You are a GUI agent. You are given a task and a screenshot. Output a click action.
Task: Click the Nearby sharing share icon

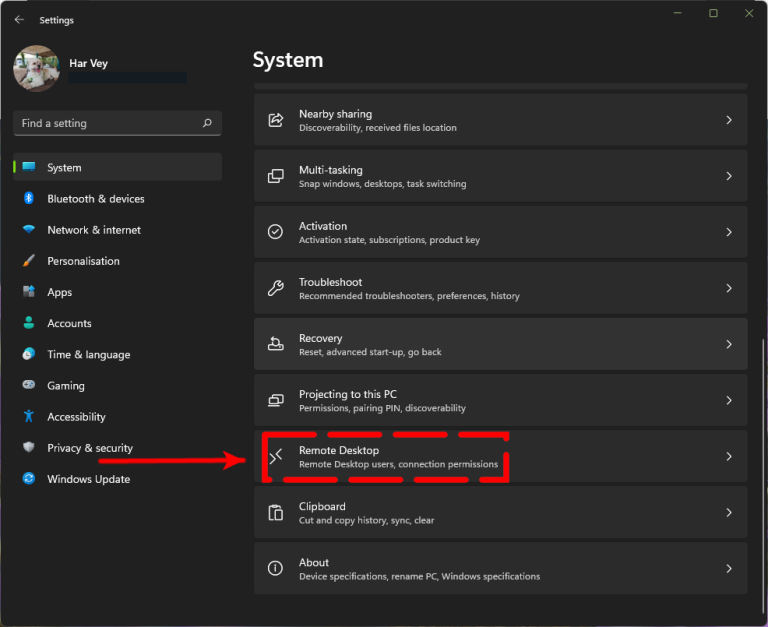275,120
